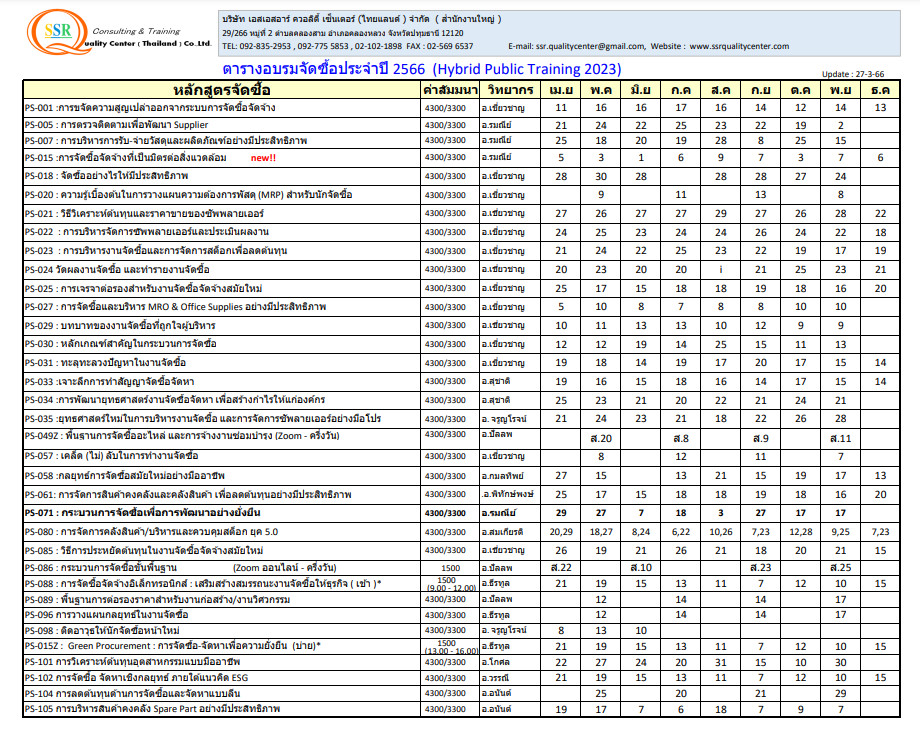Click the 'Update : 27-3-66' note
920x732 pixels.
(853, 74)
